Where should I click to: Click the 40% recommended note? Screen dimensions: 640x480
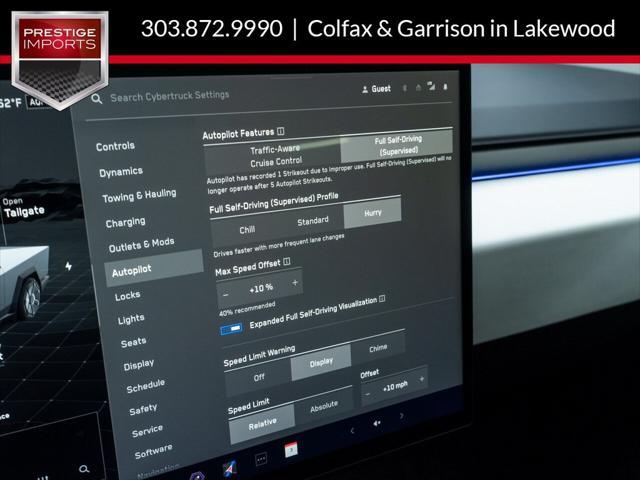coord(247,309)
